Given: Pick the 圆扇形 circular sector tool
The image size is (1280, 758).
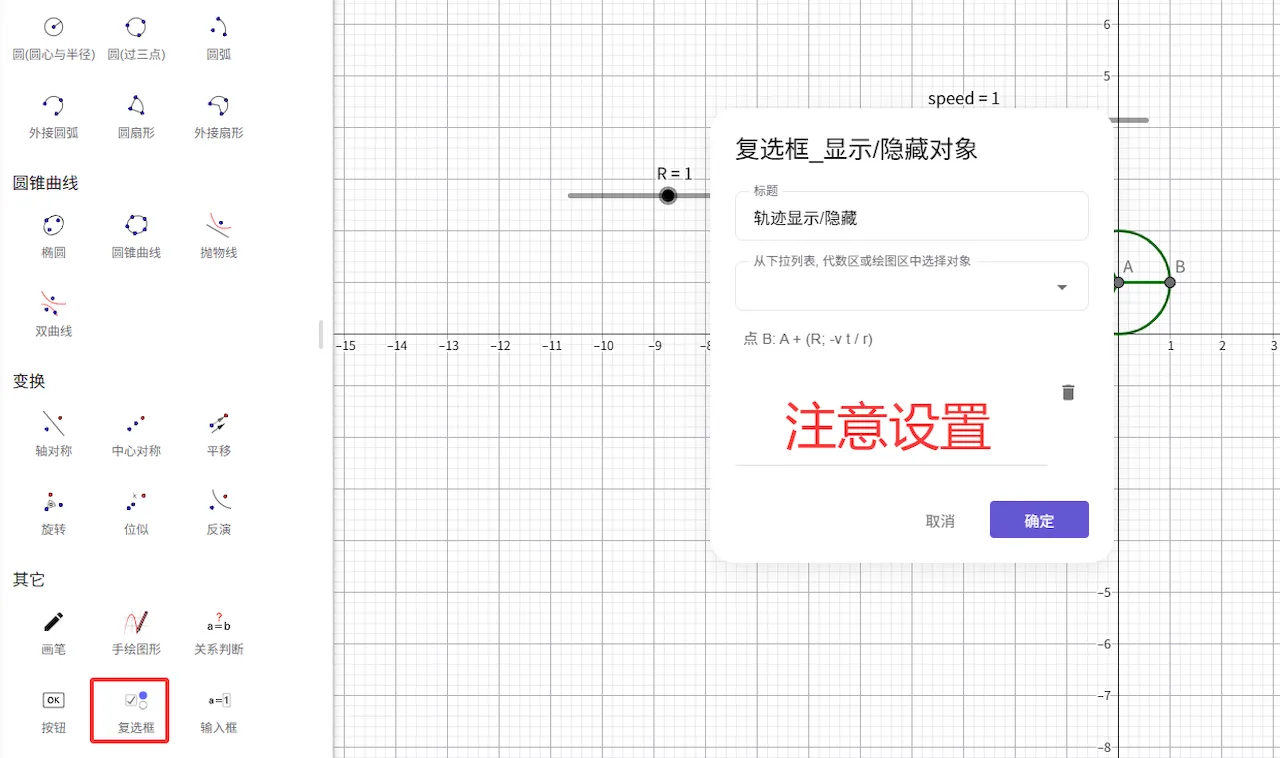Looking at the screenshot, I should pos(136,115).
